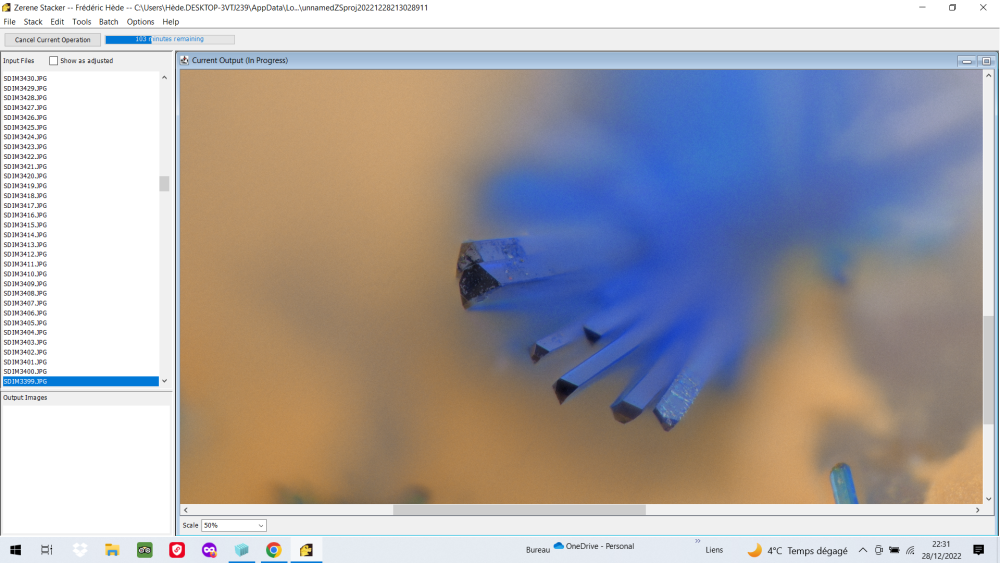Image resolution: width=1000 pixels, height=563 pixels.
Task: Open the Windows Start menu
Action: coord(15,550)
